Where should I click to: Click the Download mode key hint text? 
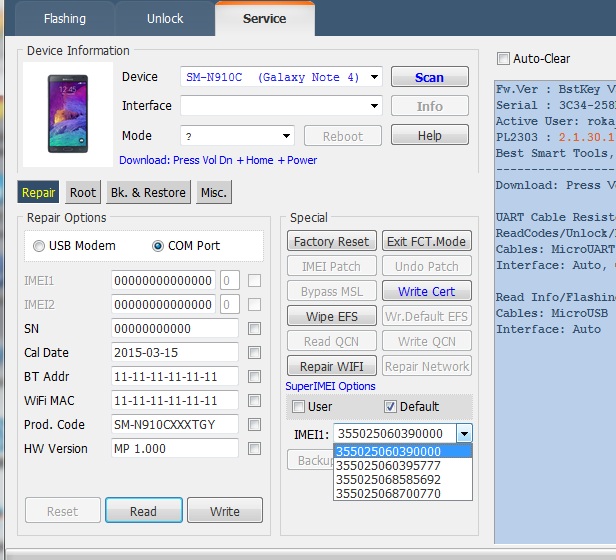[218, 160]
